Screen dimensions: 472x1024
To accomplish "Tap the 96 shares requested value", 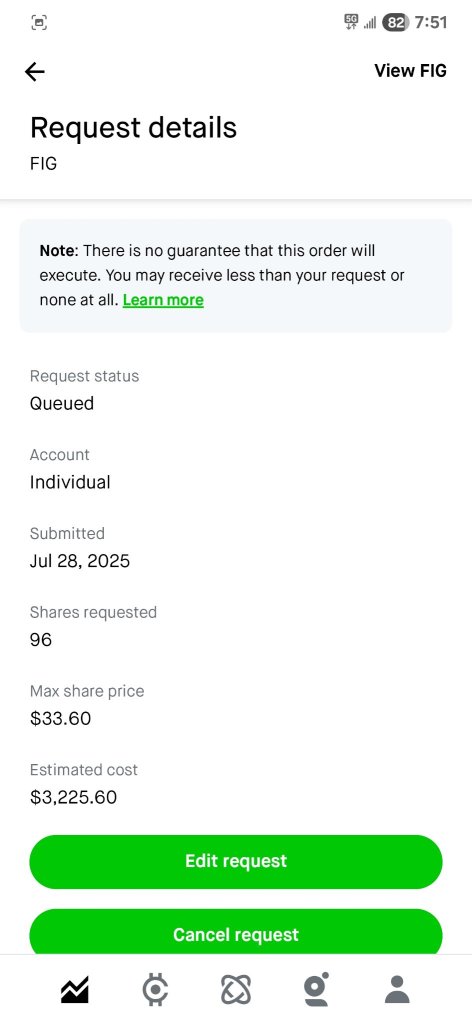I will click(x=40, y=640).
